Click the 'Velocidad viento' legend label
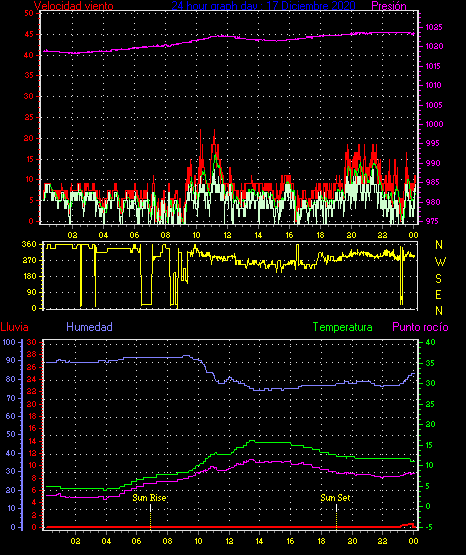The image size is (466, 555). tap(74, 6)
